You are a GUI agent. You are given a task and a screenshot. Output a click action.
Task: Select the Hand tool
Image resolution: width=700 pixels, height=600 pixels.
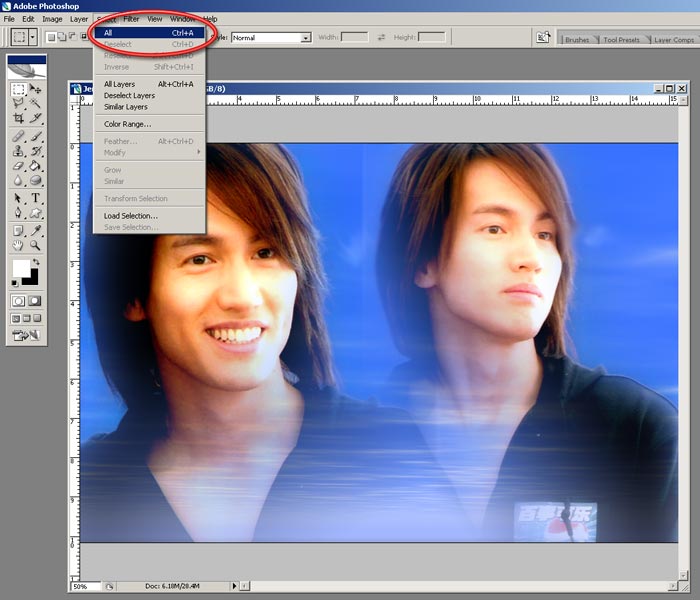pos(18,245)
